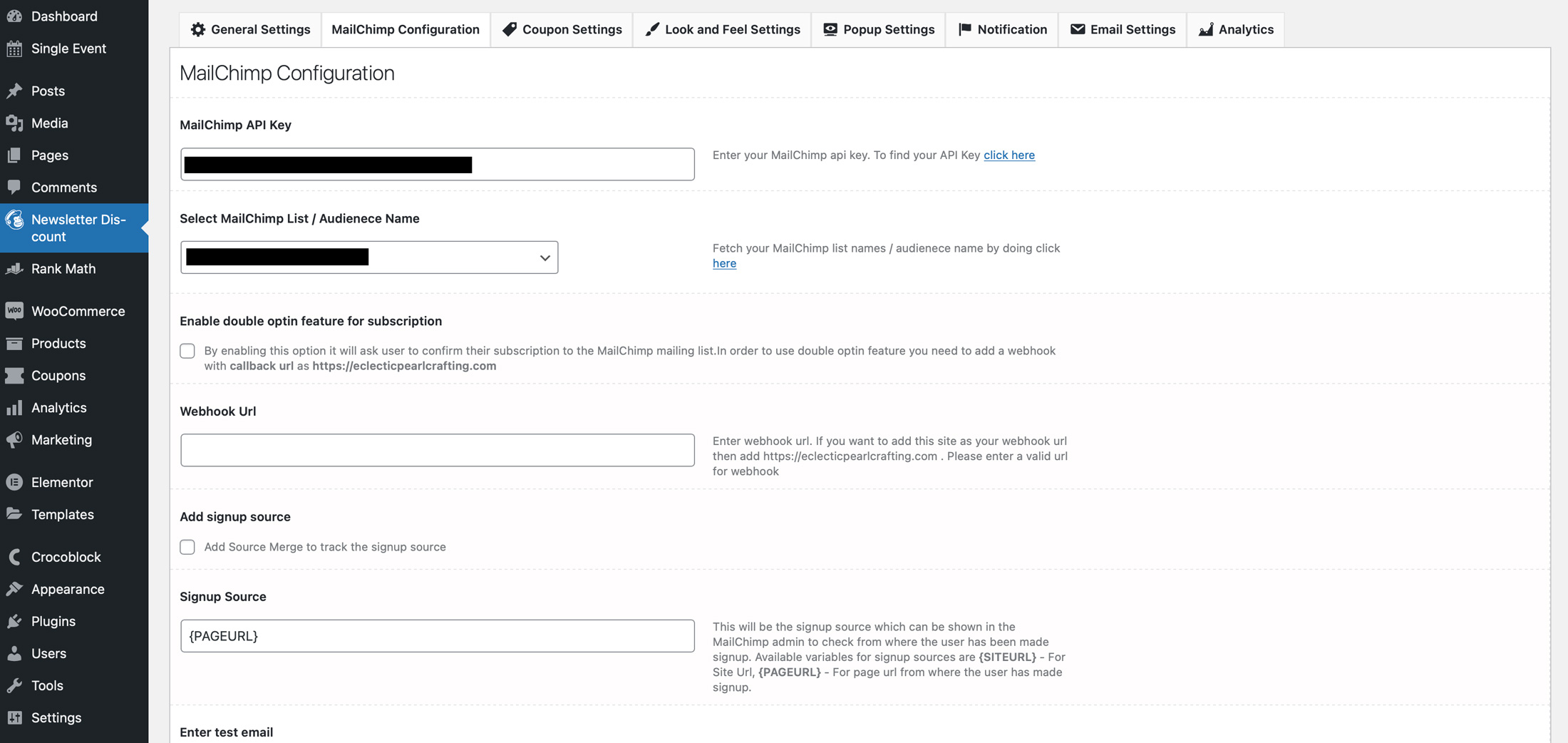
Task: Open the Look and Feel Settings tab
Action: [x=722, y=29]
